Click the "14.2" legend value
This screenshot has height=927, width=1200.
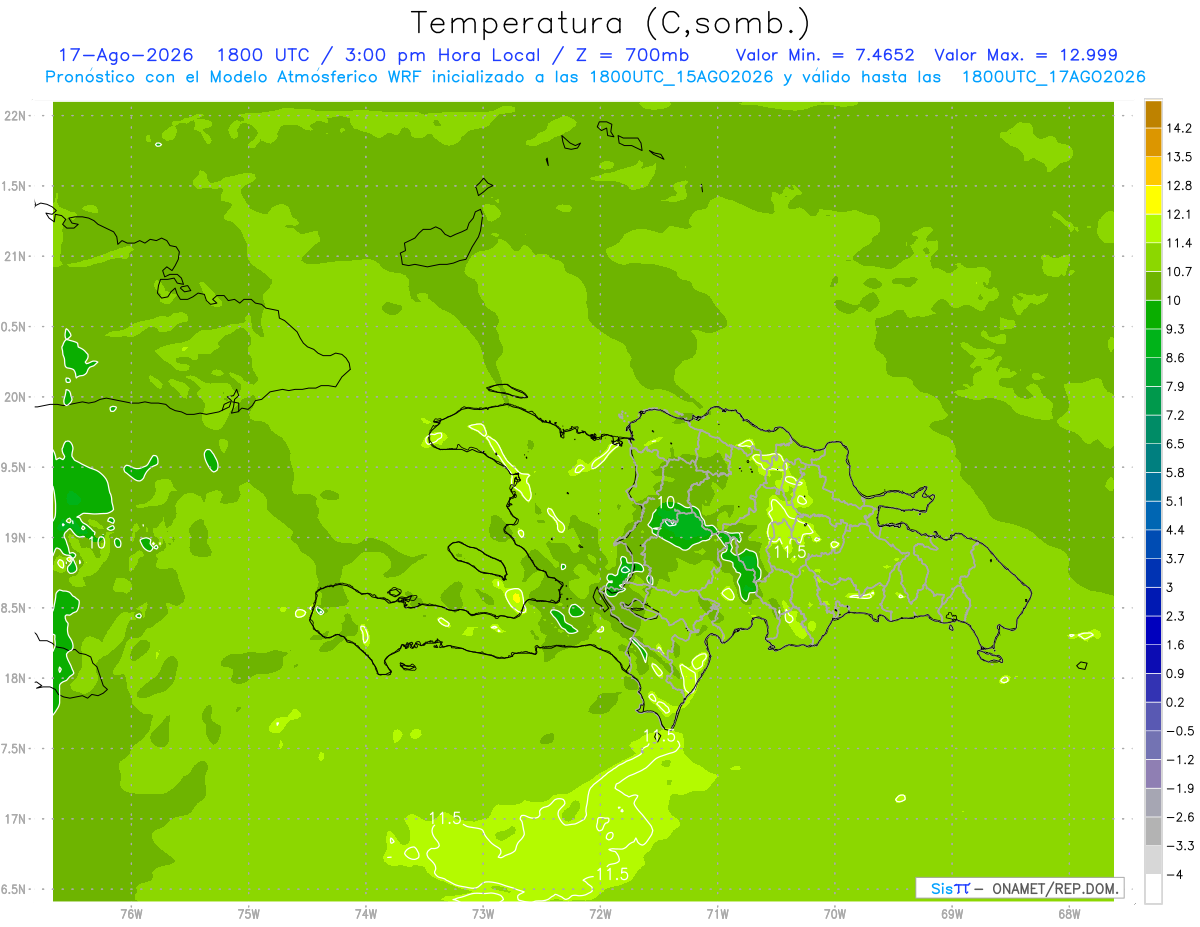(1180, 128)
